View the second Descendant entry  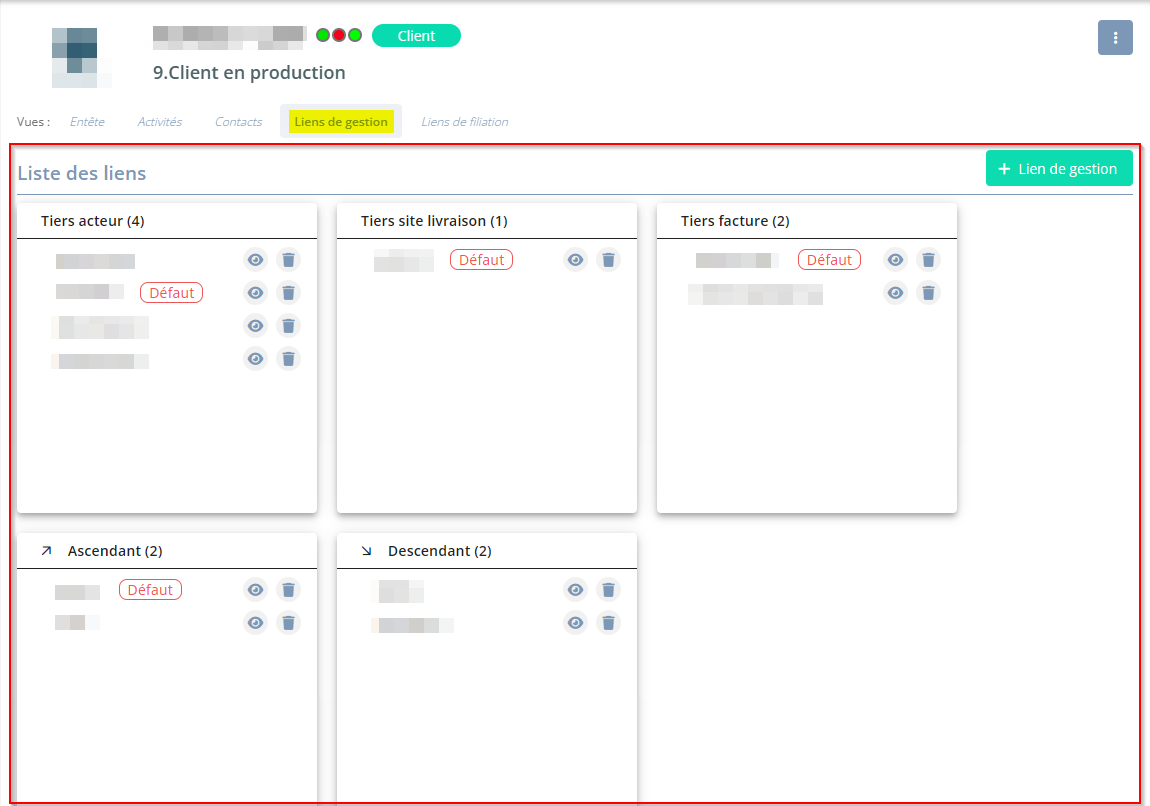[x=575, y=623]
